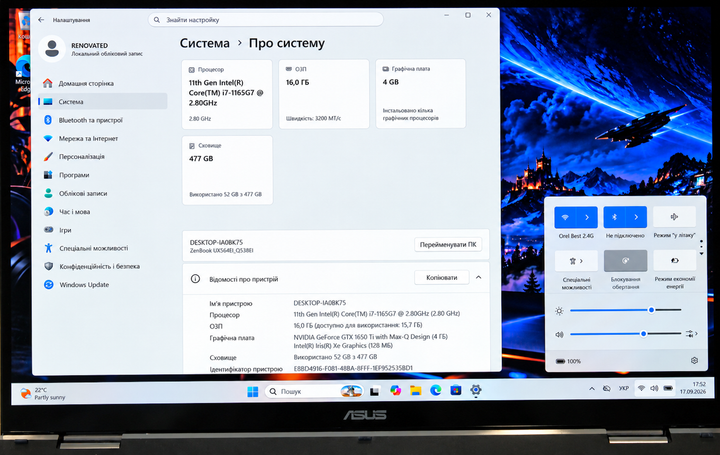Go back with the Settings back arrow
The width and height of the screenshot is (720, 455).
point(41,20)
